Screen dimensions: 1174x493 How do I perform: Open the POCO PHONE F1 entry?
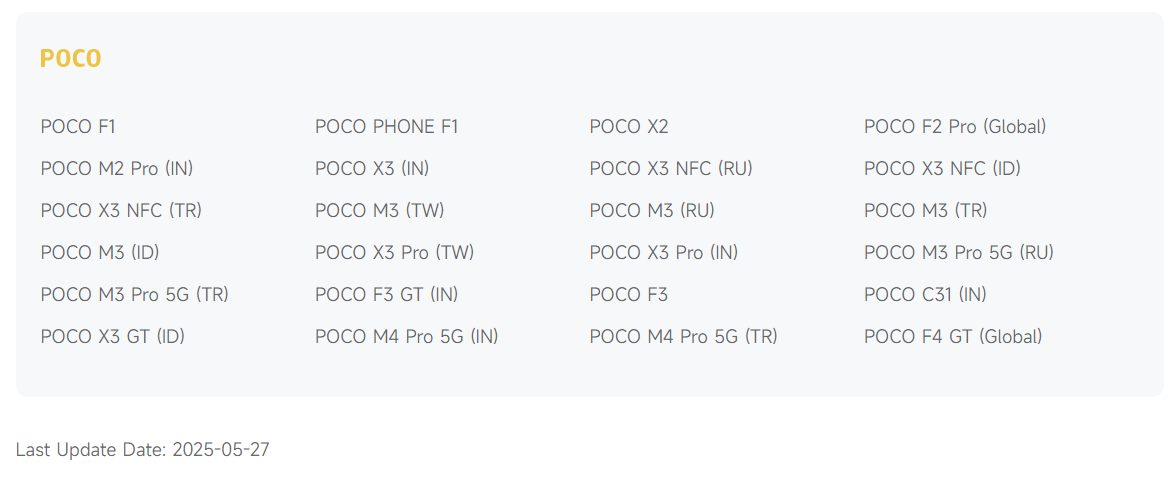386,127
